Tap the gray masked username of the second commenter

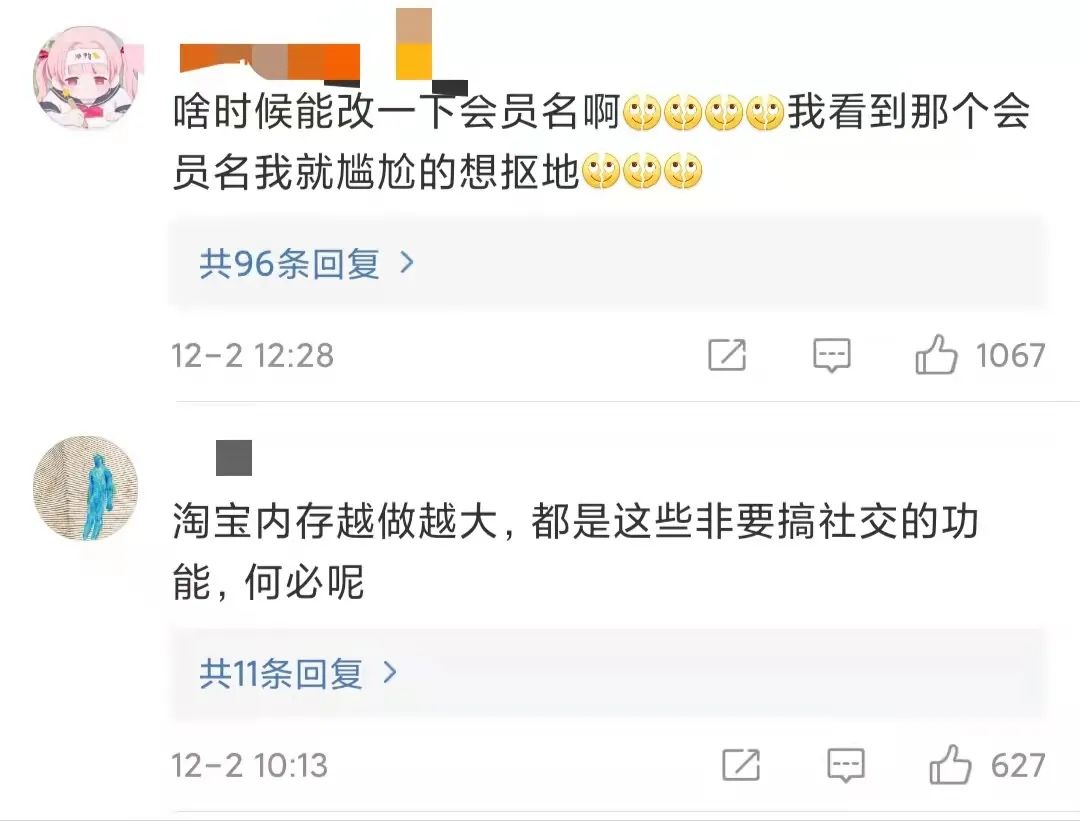coord(234,458)
